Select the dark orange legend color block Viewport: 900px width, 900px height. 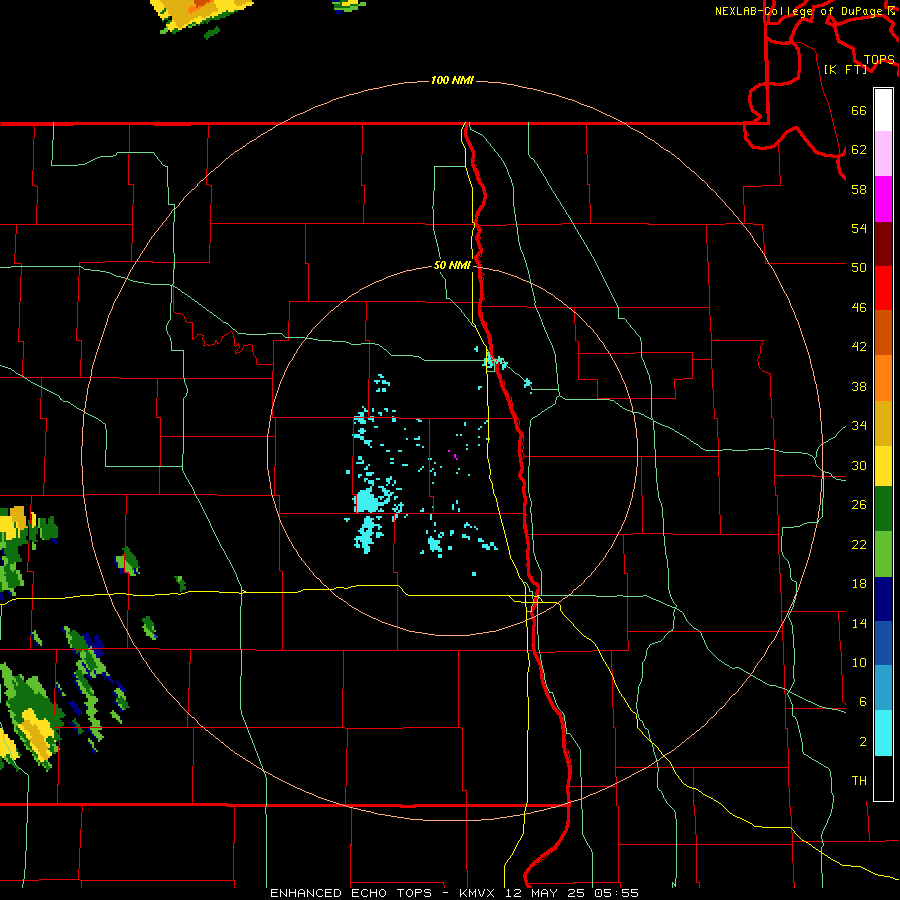point(883,333)
